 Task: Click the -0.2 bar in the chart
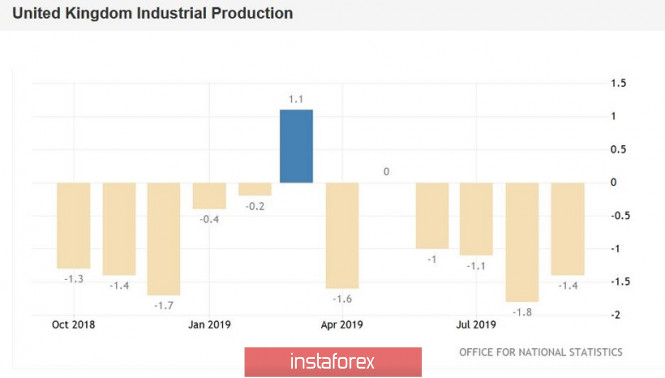coord(255,189)
